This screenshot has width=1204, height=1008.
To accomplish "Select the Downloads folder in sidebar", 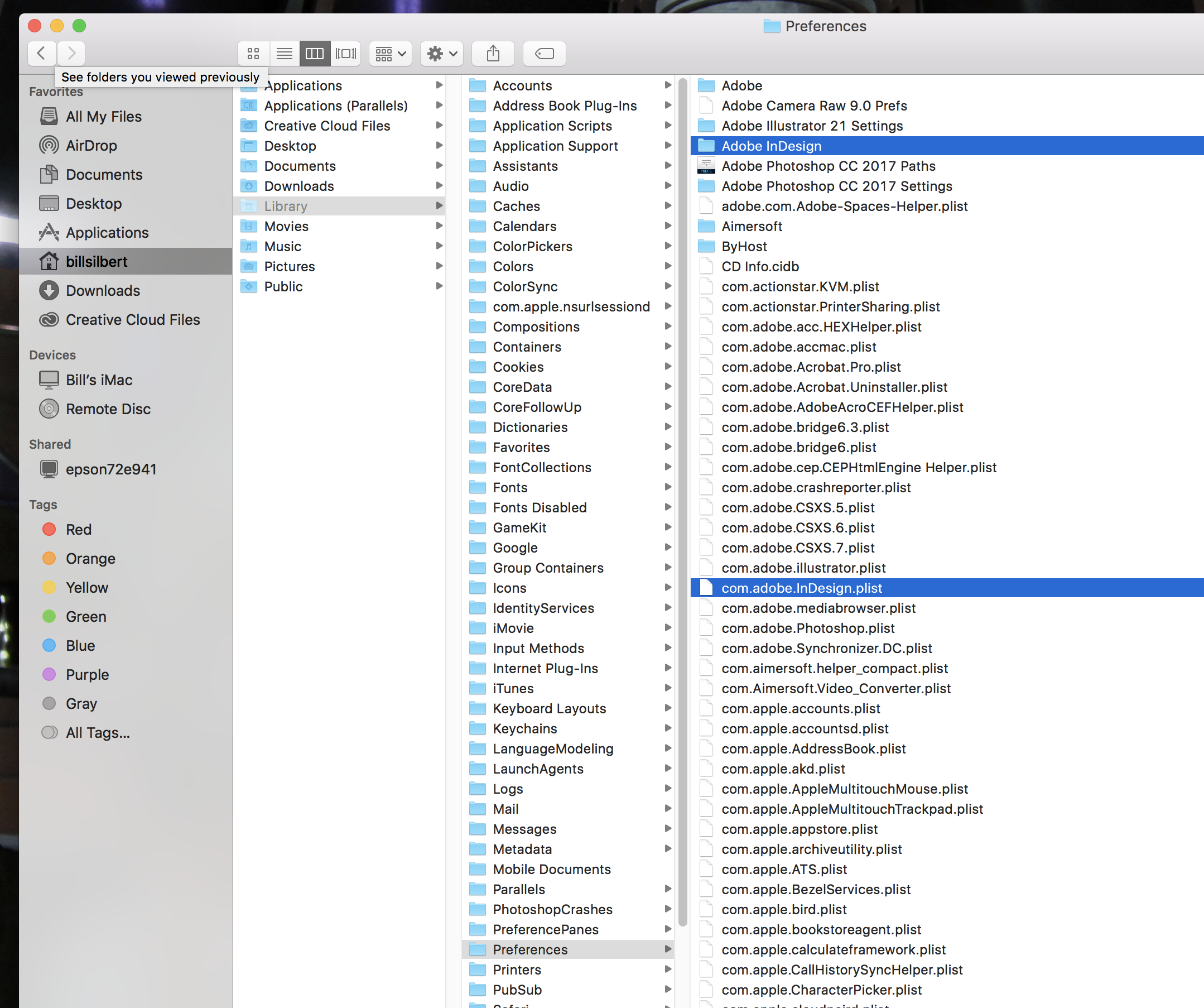I will click(103, 290).
